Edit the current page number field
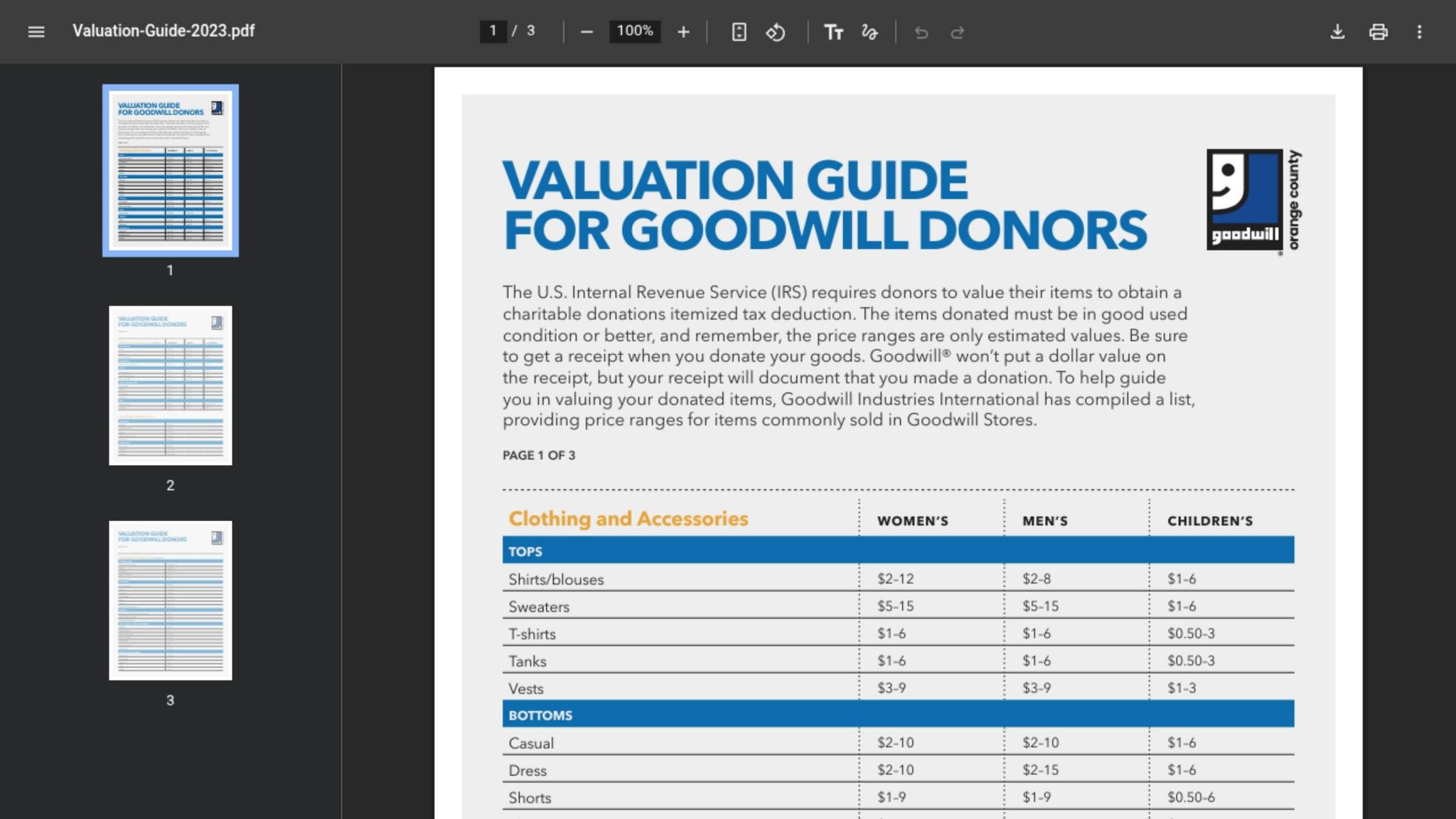The image size is (1456, 819). click(x=493, y=31)
